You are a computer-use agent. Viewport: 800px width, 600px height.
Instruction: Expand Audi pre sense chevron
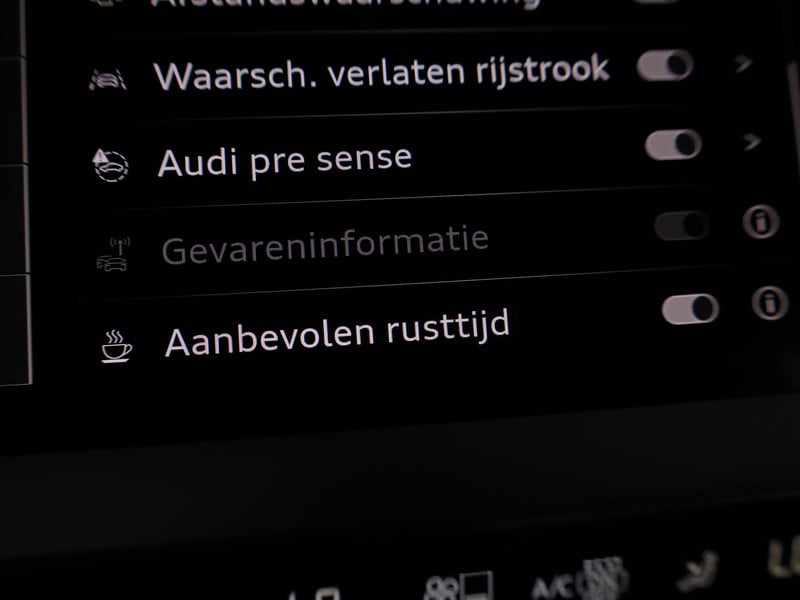coord(752,141)
